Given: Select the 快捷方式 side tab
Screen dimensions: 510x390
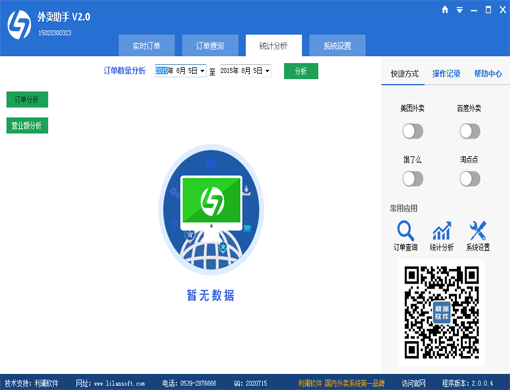Looking at the screenshot, I should [404, 74].
